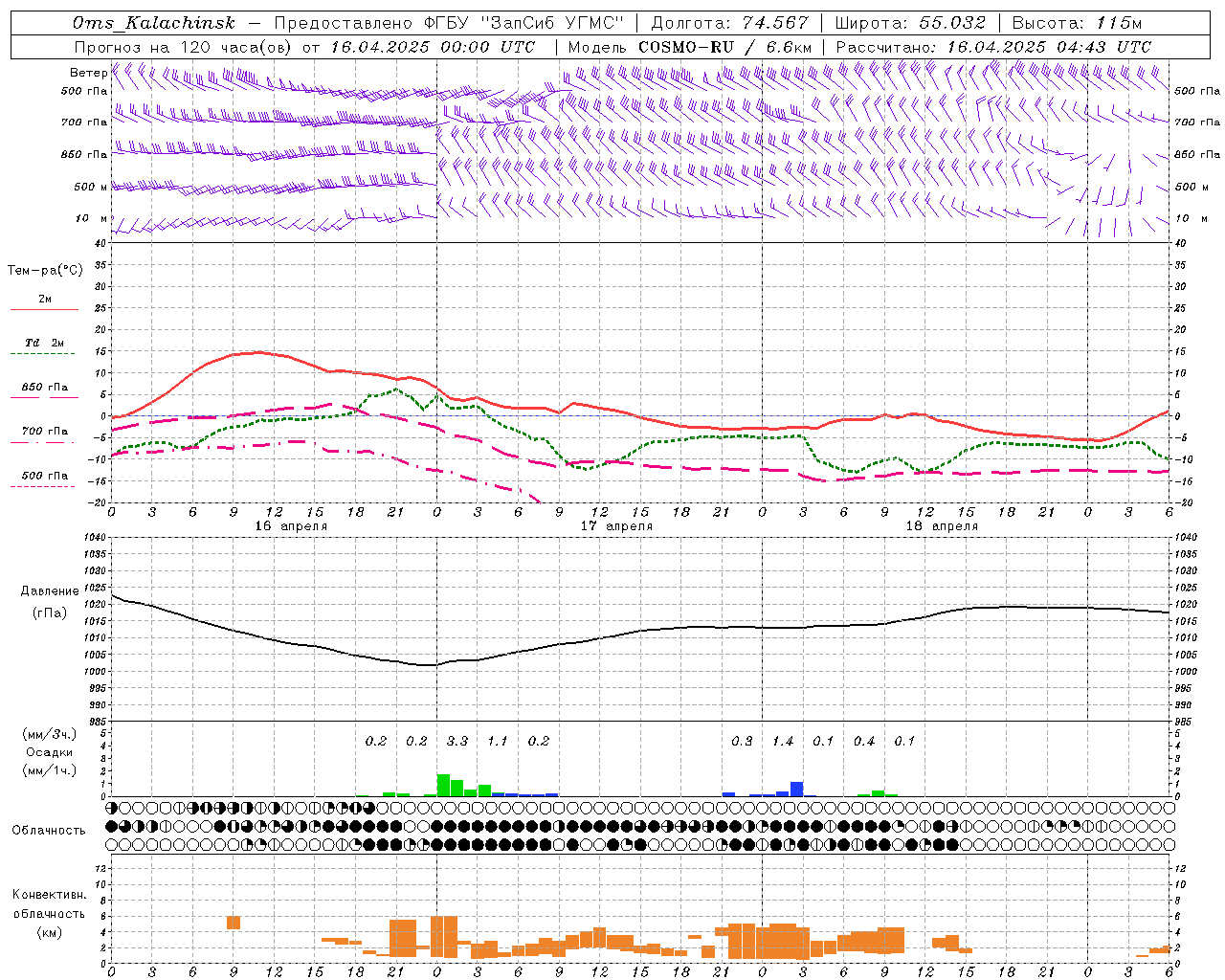Click the 0.4 precipitation total value
This screenshot has height=980, width=1225.
864,741
